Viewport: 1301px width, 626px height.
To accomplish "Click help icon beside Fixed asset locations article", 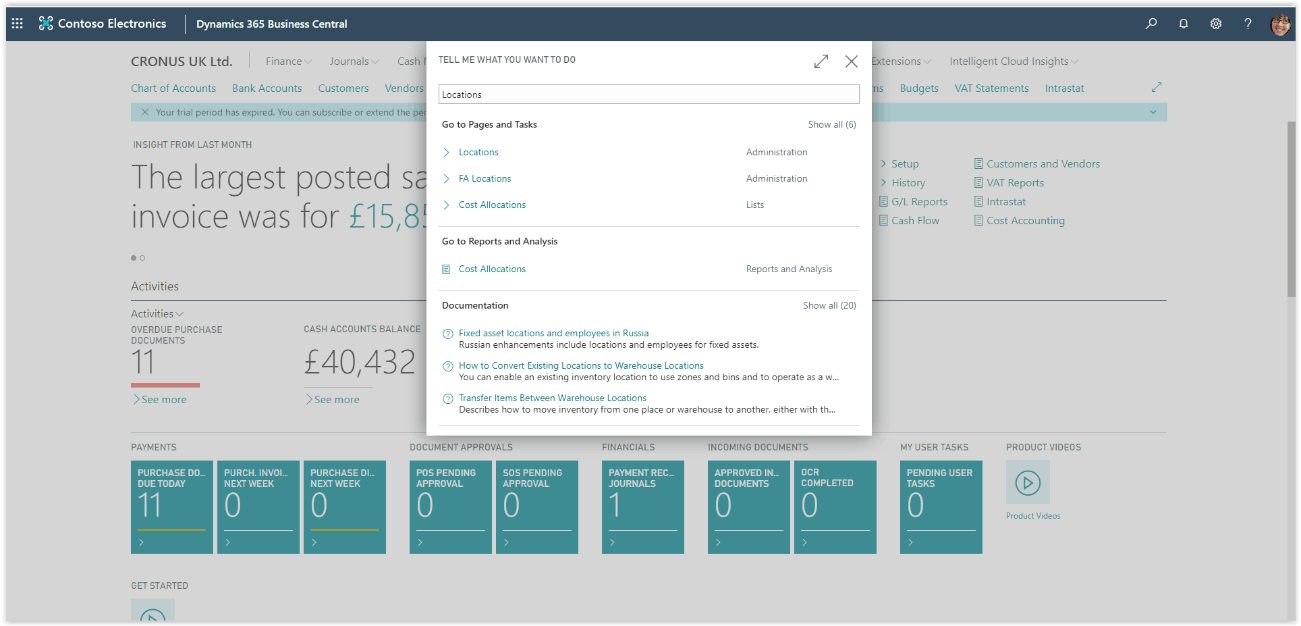I will pos(447,334).
